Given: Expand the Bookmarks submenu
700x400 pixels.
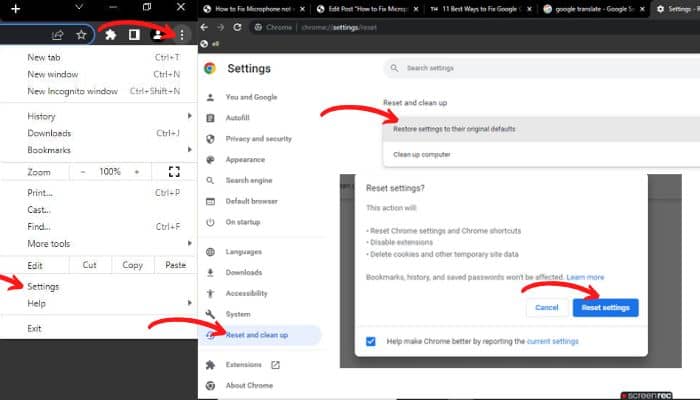Looking at the screenshot, I should (98, 150).
